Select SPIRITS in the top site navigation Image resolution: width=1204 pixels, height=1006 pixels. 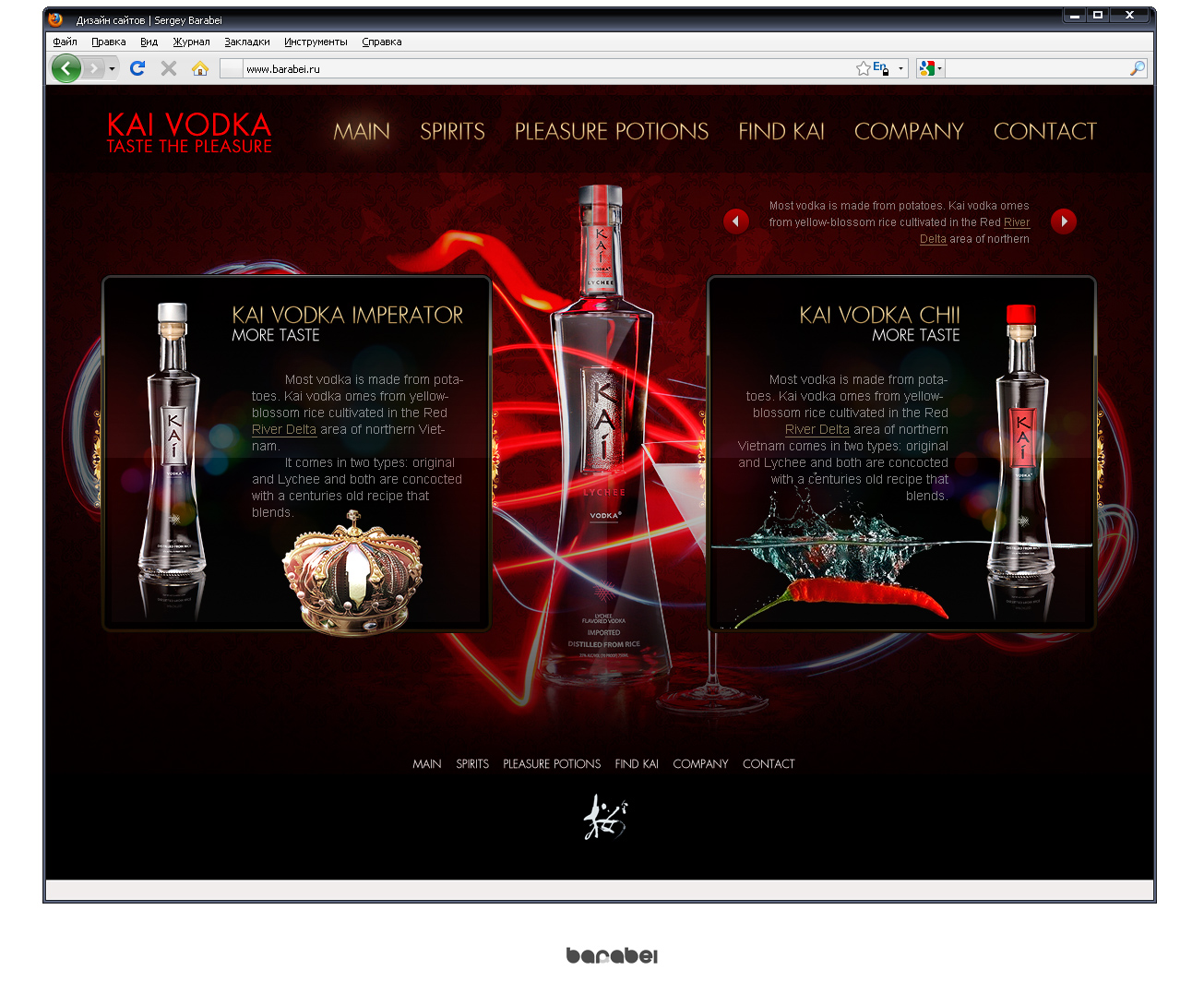pos(452,132)
